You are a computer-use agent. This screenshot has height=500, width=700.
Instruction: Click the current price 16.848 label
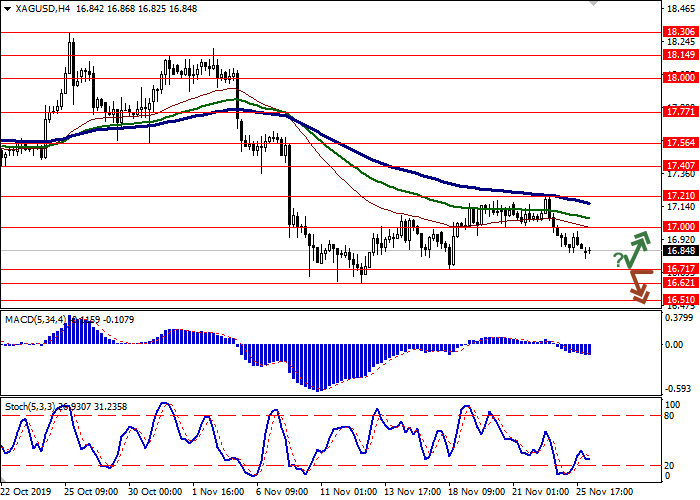680,251
